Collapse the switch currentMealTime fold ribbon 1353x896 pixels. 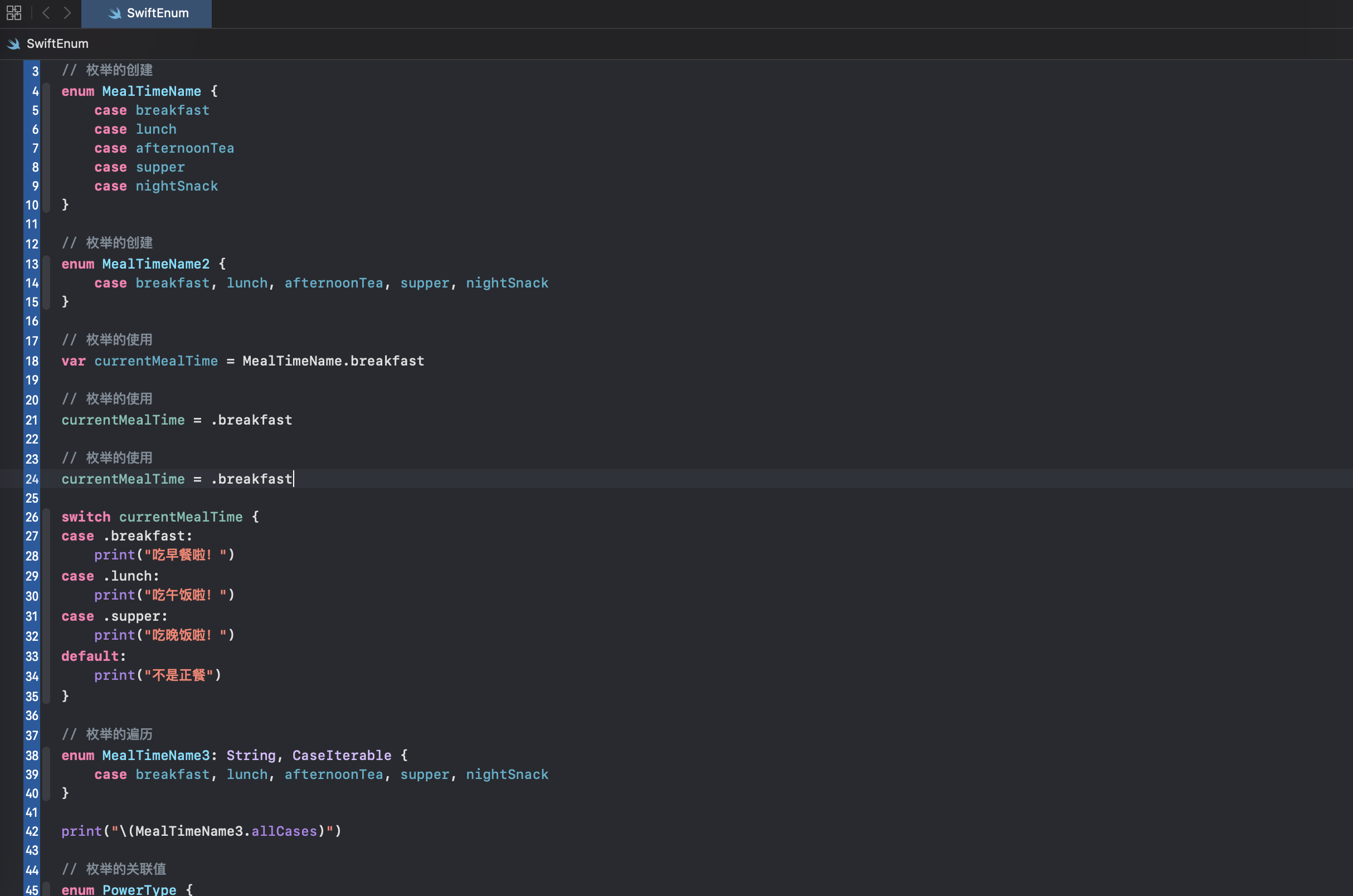[x=47, y=606]
